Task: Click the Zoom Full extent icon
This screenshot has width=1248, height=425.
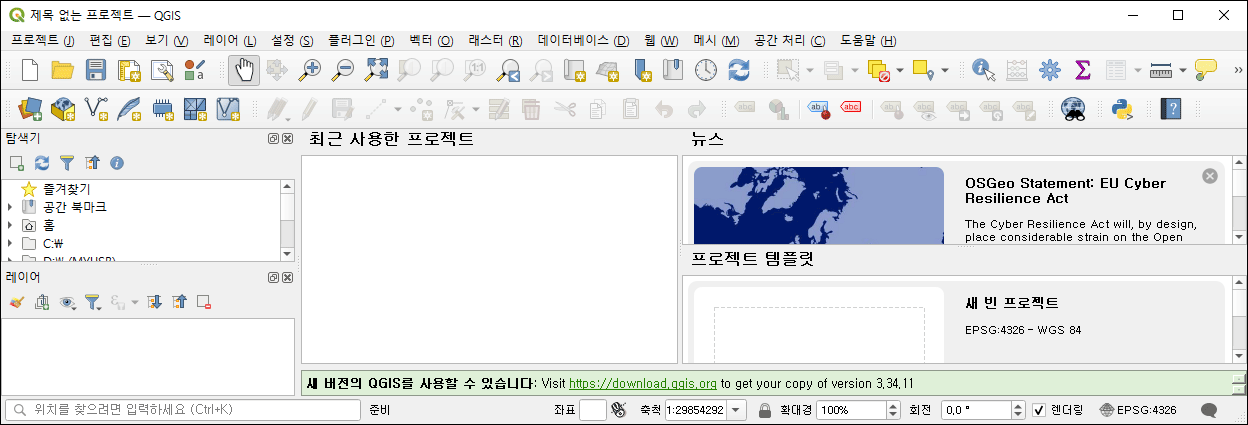Action: click(x=377, y=70)
